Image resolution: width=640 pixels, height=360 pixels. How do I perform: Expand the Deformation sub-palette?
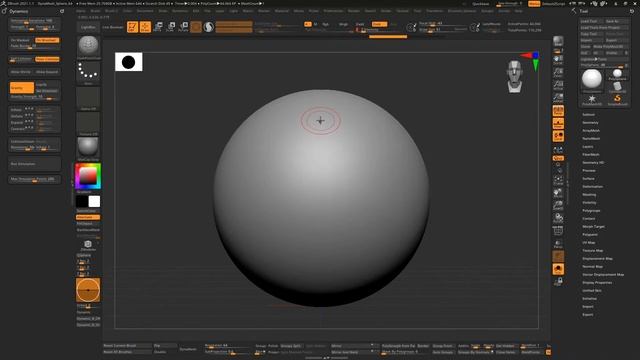pos(593,187)
